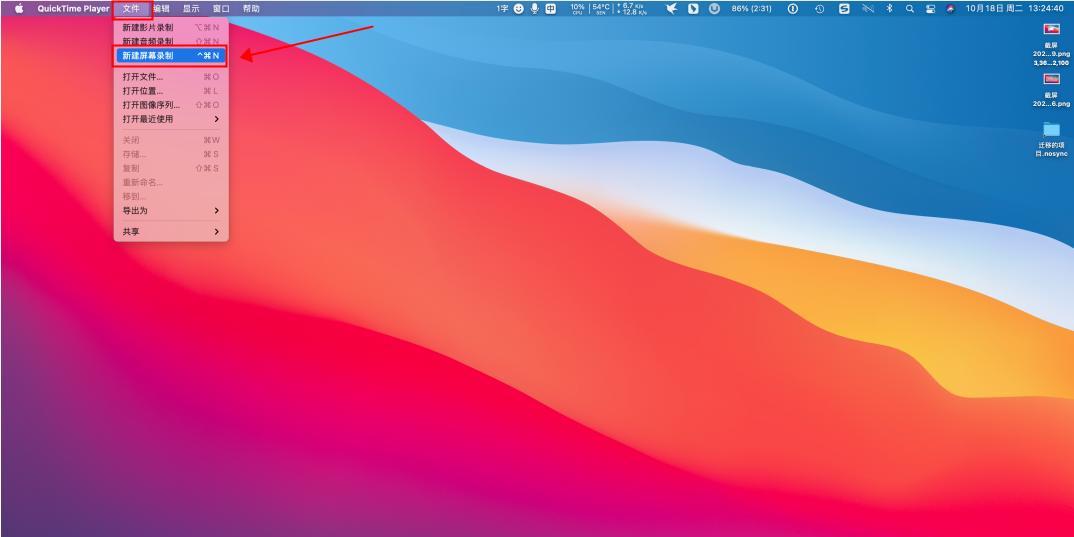Close the 文件 menu from the menu bar

pyautogui.click(x=132, y=9)
